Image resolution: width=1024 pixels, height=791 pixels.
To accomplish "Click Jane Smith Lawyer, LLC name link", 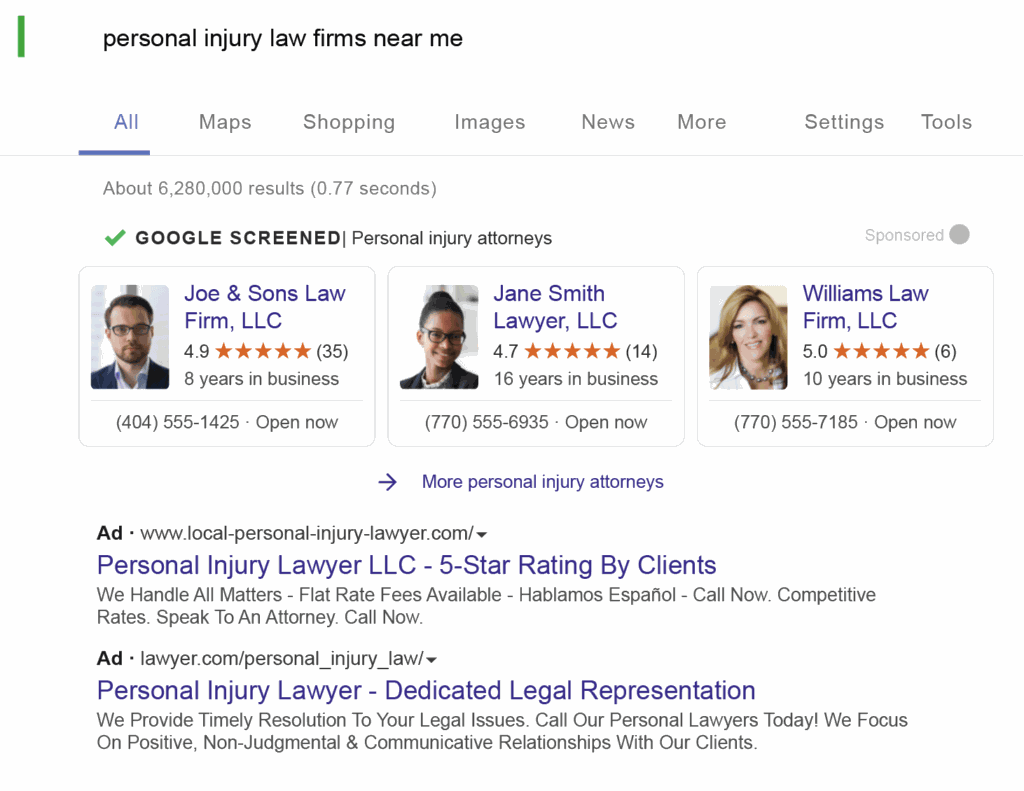I will [555, 307].
